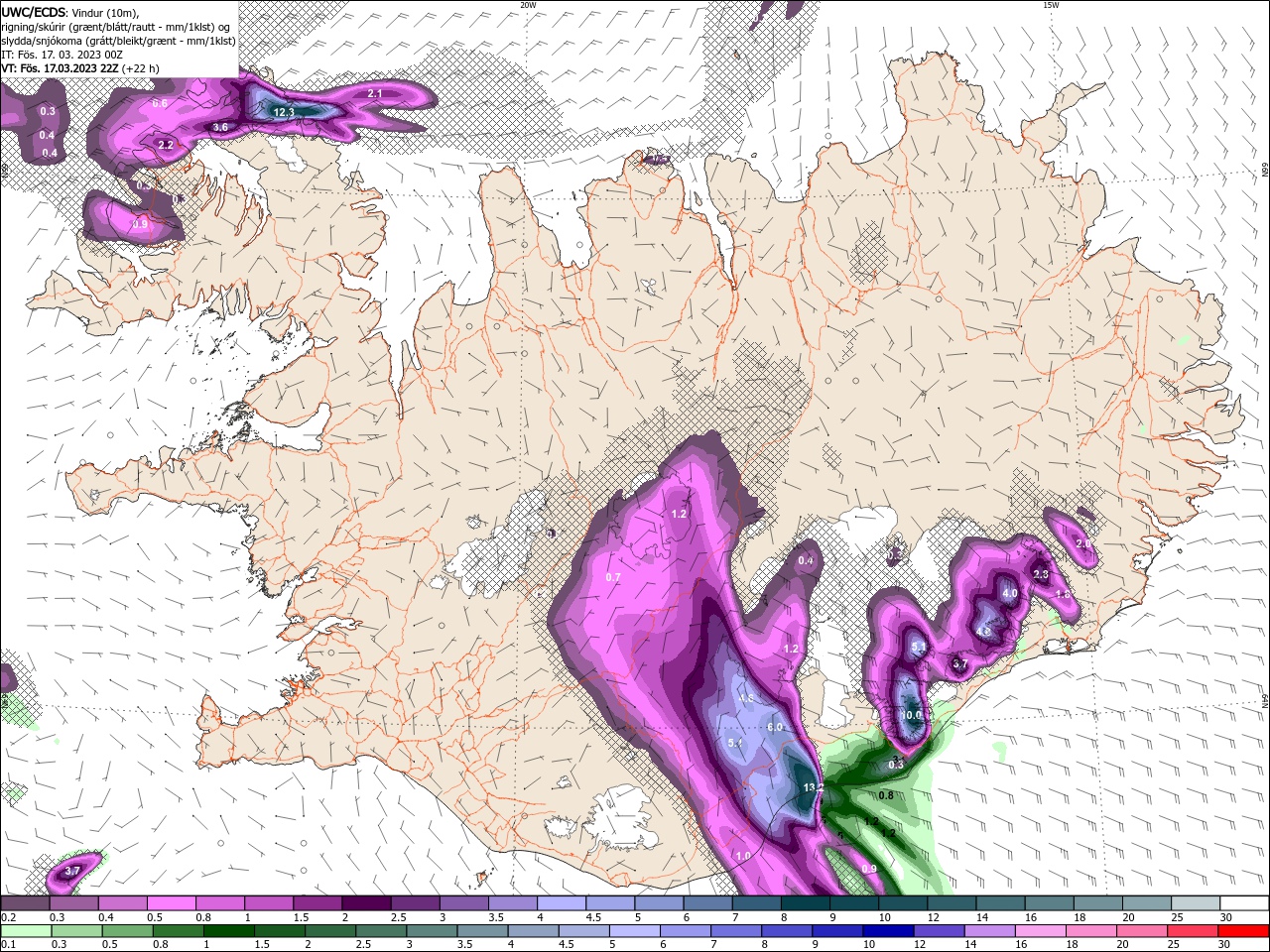Select the 2.1 value label

click(375, 93)
